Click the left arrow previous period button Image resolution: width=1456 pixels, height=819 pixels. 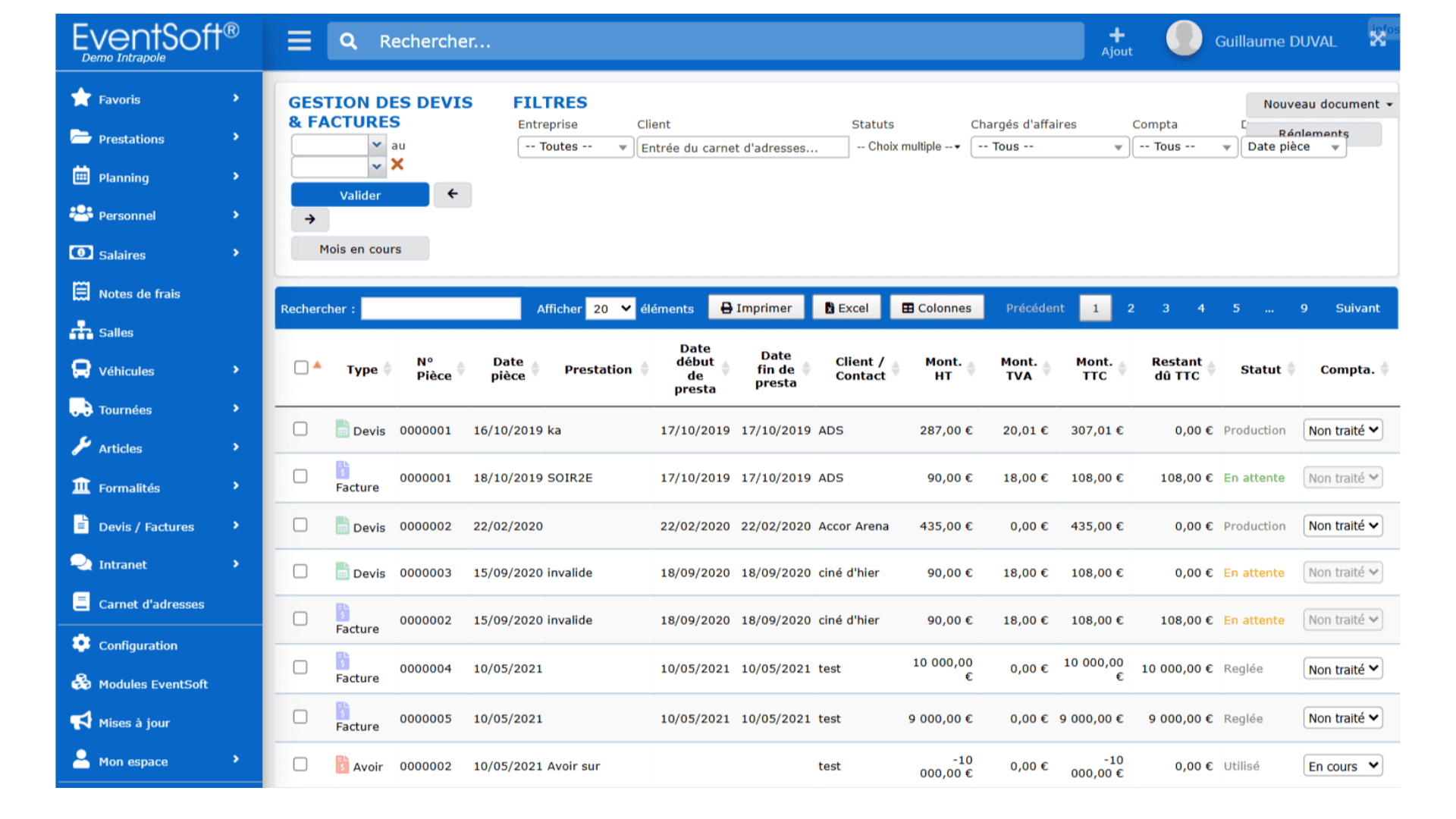pos(453,195)
